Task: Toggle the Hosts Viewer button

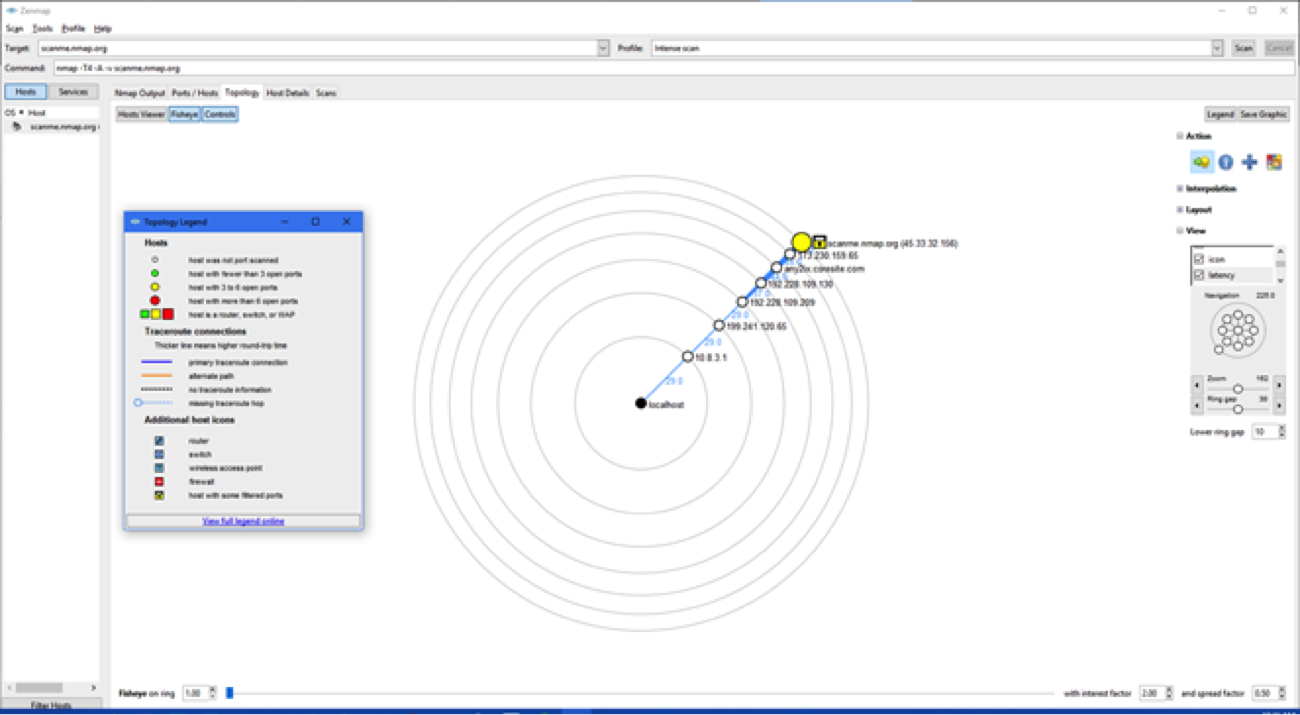Action: [x=142, y=114]
